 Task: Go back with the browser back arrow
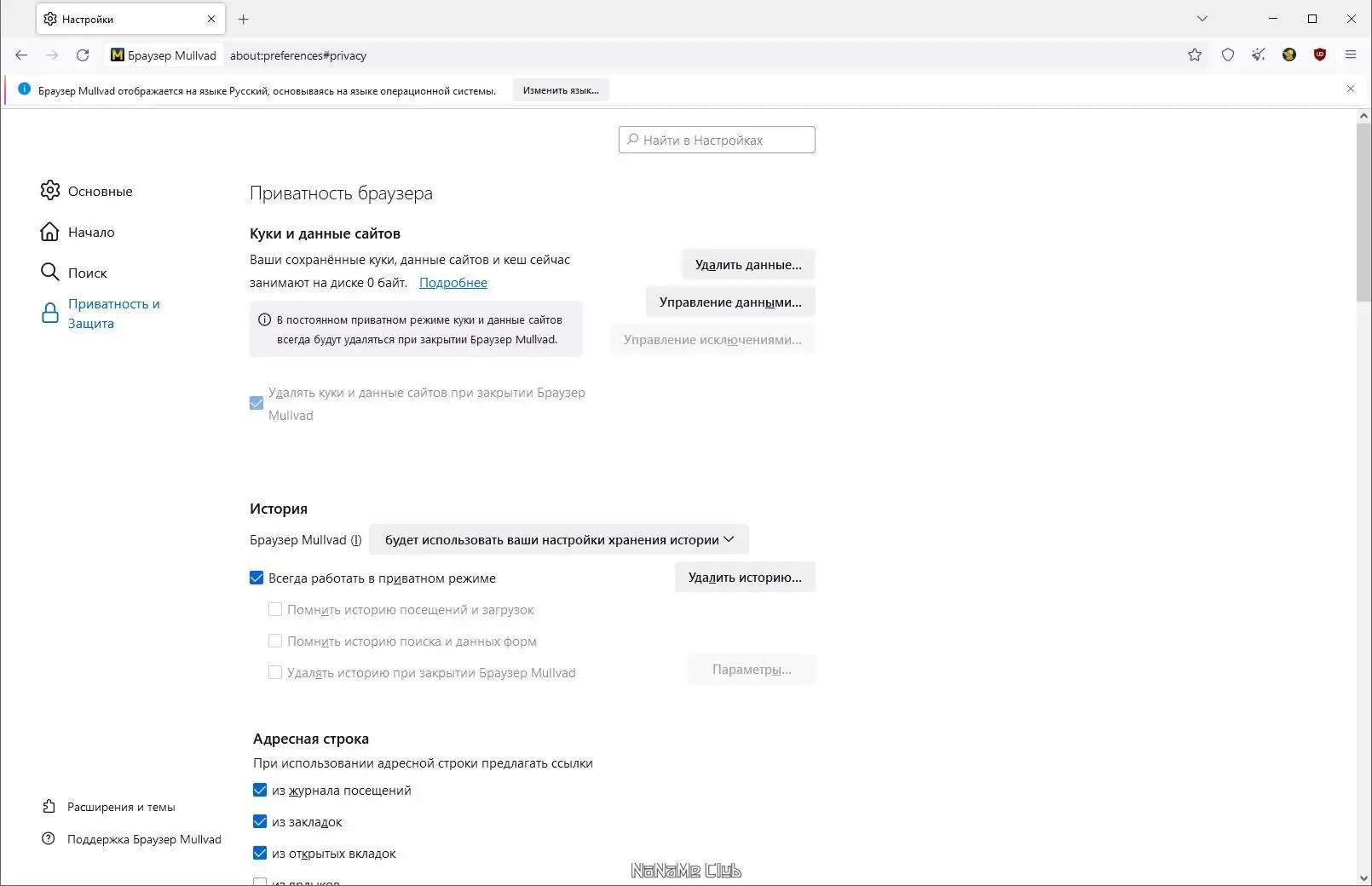click(21, 55)
